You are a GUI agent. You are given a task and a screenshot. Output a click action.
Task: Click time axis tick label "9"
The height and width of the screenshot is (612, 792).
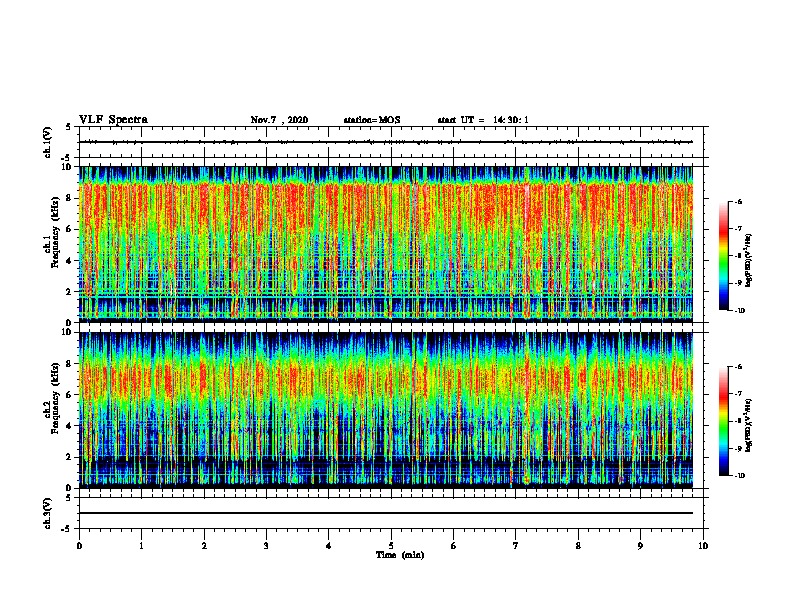(x=640, y=545)
